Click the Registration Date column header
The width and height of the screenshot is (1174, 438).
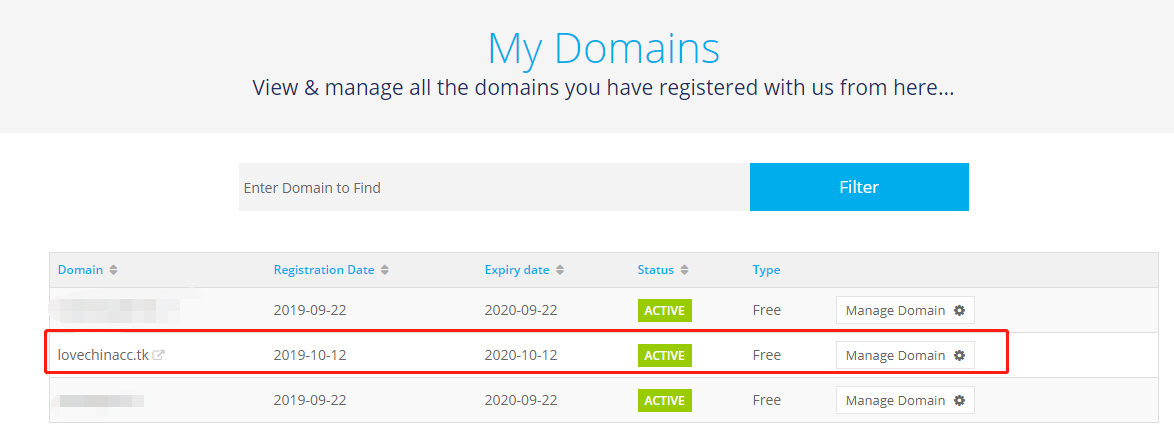(x=323, y=270)
